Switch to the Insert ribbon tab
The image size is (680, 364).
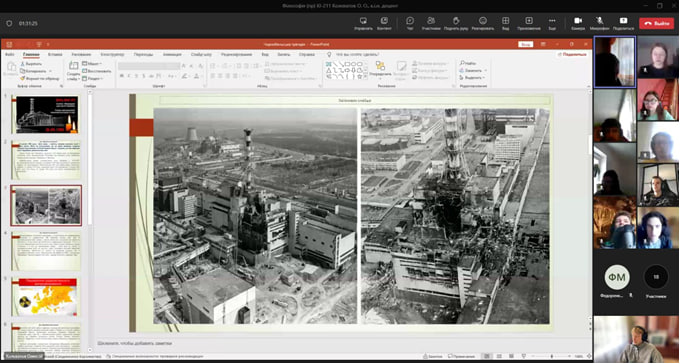click(x=55, y=55)
